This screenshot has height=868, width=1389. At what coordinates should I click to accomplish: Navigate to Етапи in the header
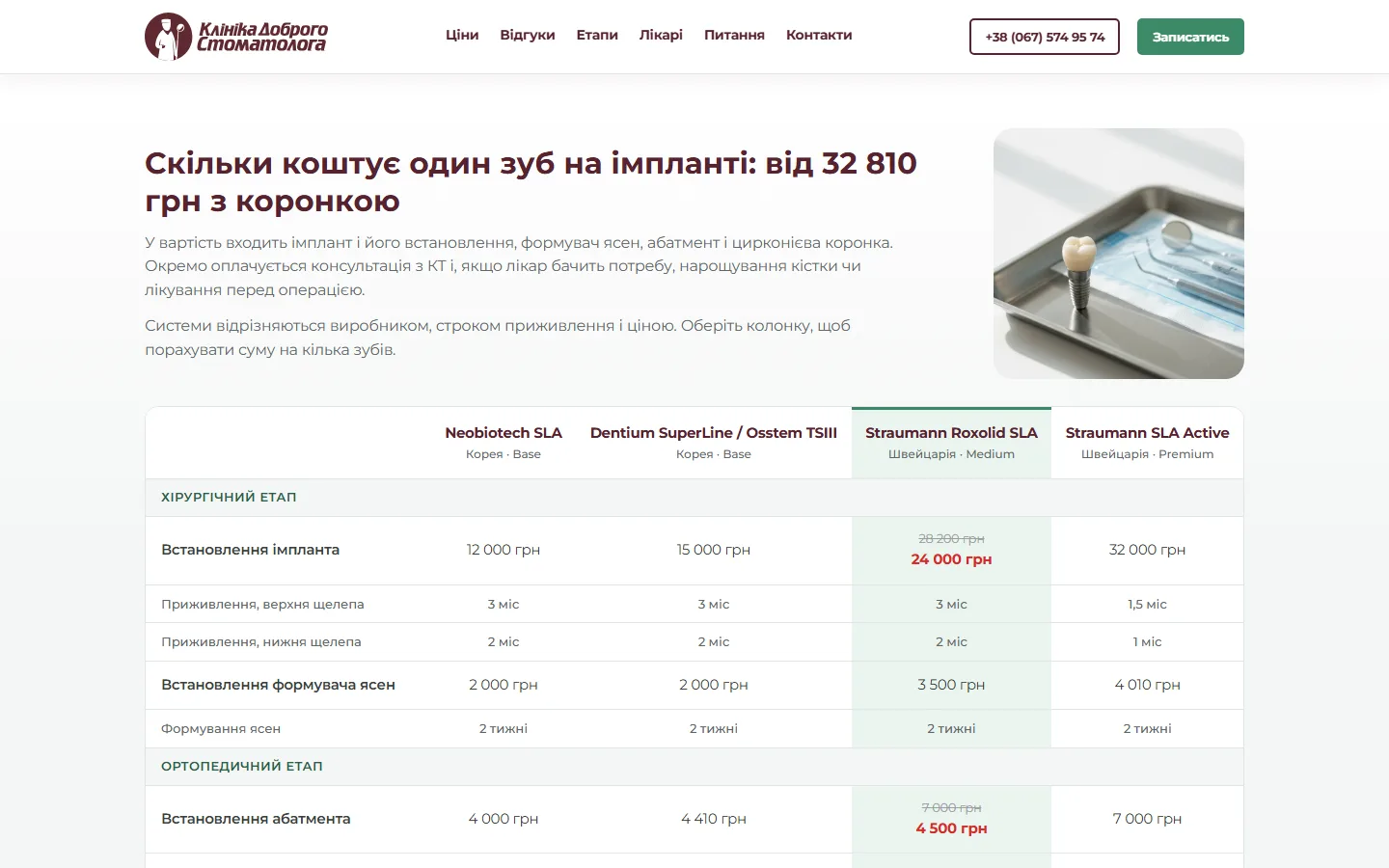597,35
